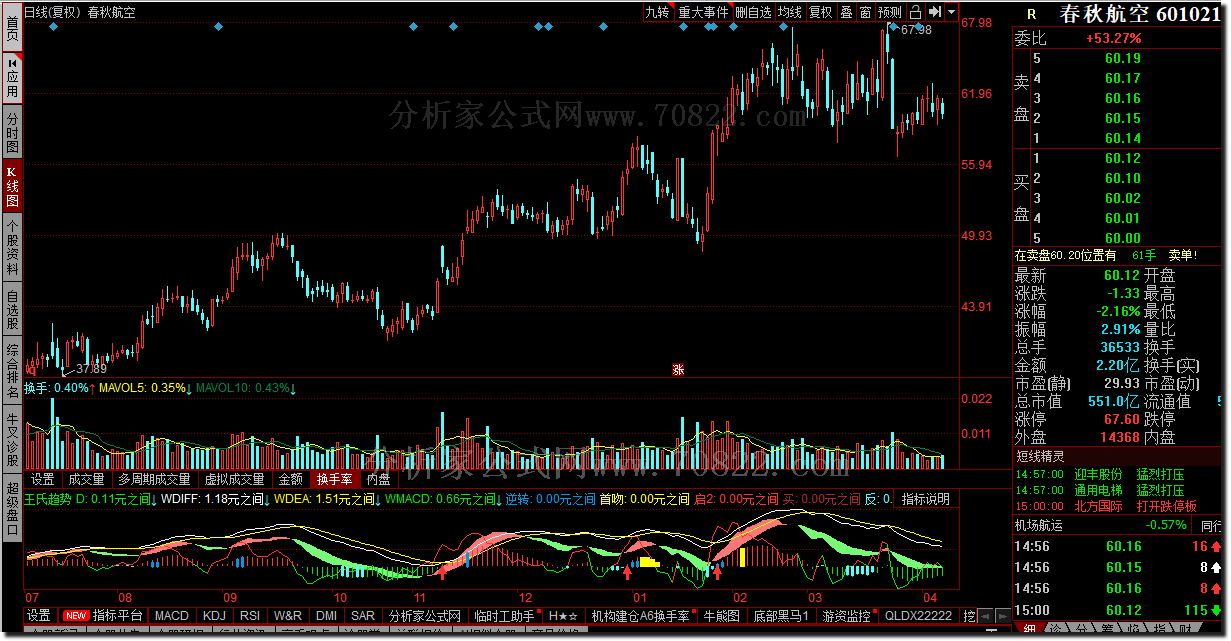Select 游资监控 indicator tab

848,615
